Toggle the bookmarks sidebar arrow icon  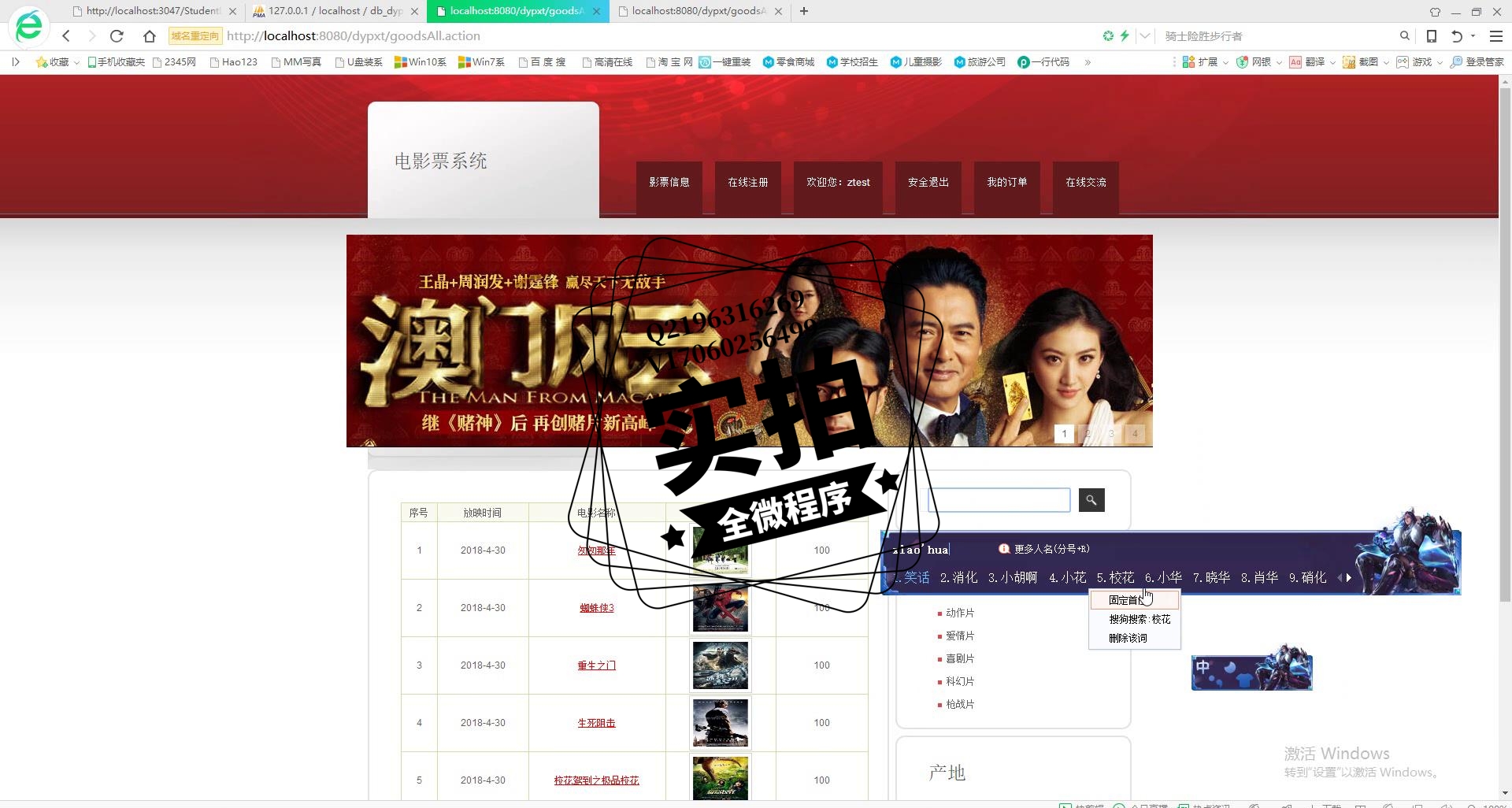(x=15, y=62)
